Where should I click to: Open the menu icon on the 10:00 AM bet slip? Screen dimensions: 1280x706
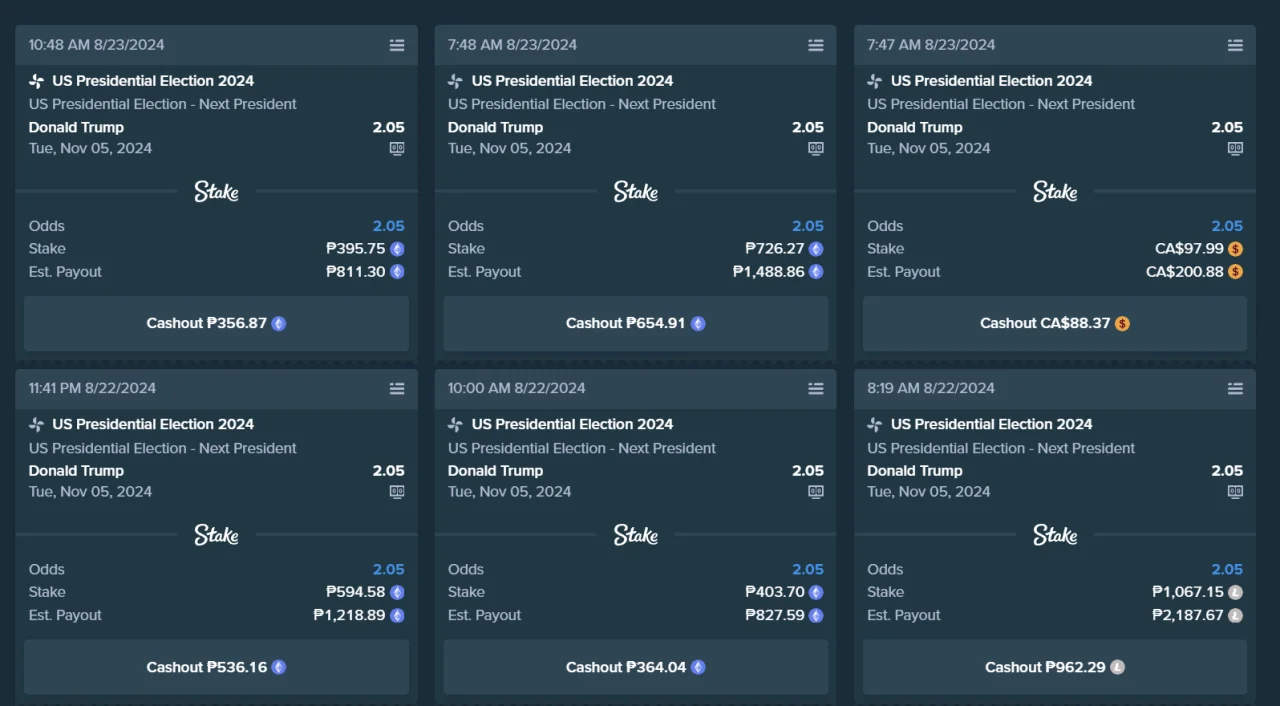[x=816, y=388]
